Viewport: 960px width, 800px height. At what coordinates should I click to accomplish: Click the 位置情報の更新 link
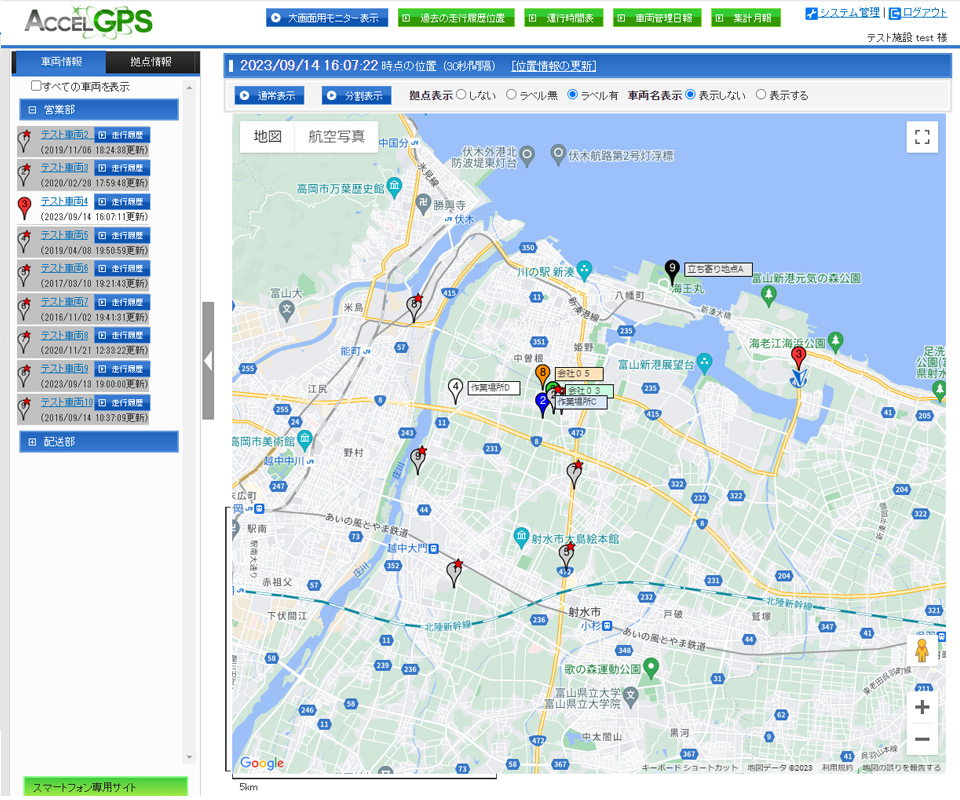pos(553,66)
